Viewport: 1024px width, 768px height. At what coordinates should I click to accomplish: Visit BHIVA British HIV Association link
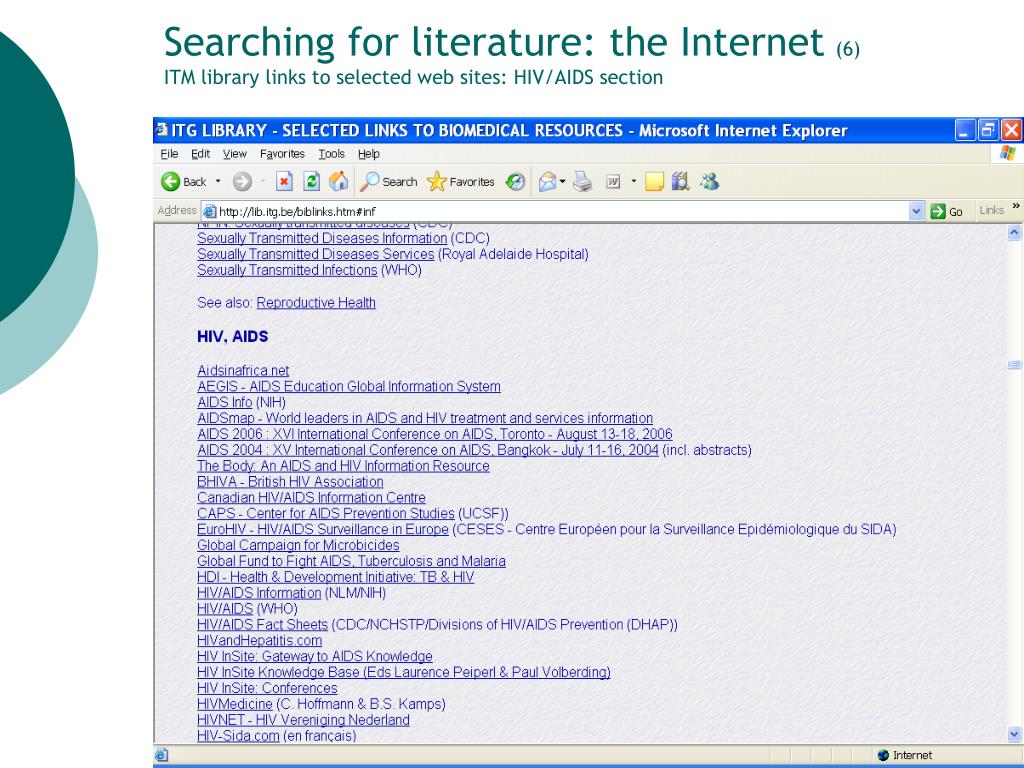[290, 481]
